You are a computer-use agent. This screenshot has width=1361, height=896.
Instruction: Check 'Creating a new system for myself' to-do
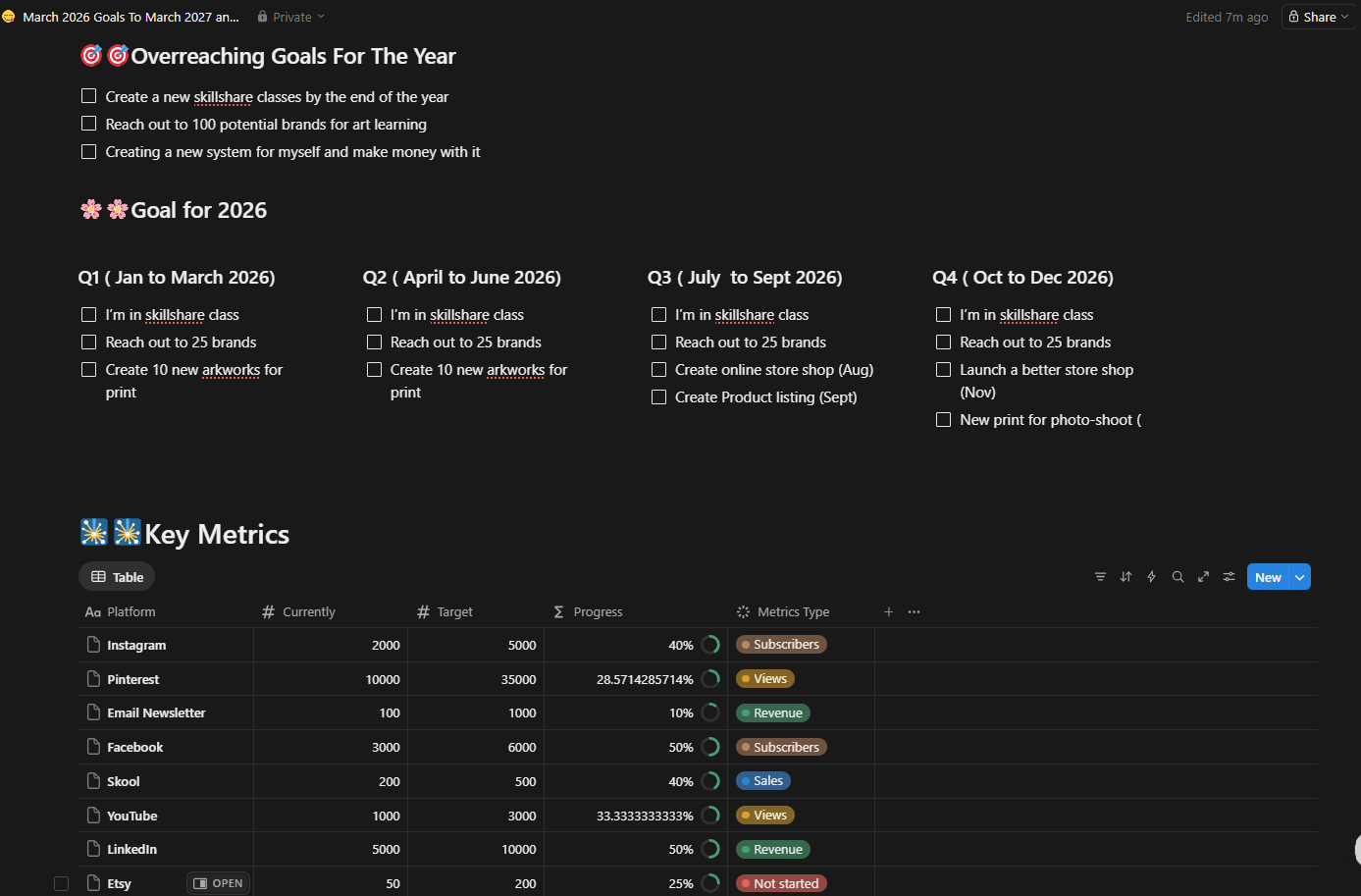[88, 151]
